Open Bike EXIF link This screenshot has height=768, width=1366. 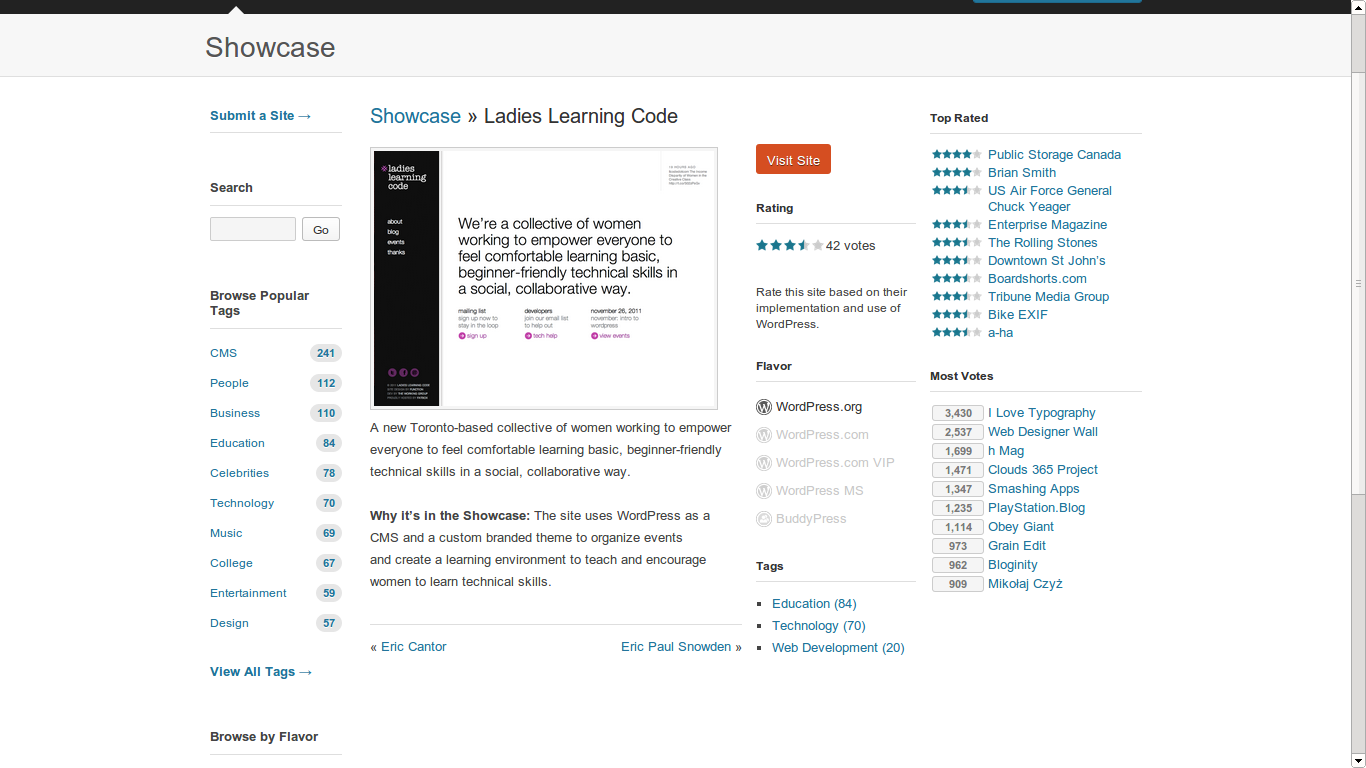tap(1018, 315)
